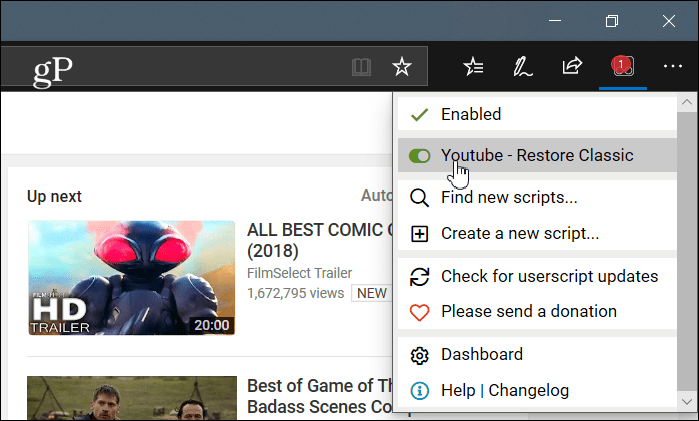Click the popup scrollbar down arrow
The width and height of the screenshot is (699, 421).
coord(687,402)
